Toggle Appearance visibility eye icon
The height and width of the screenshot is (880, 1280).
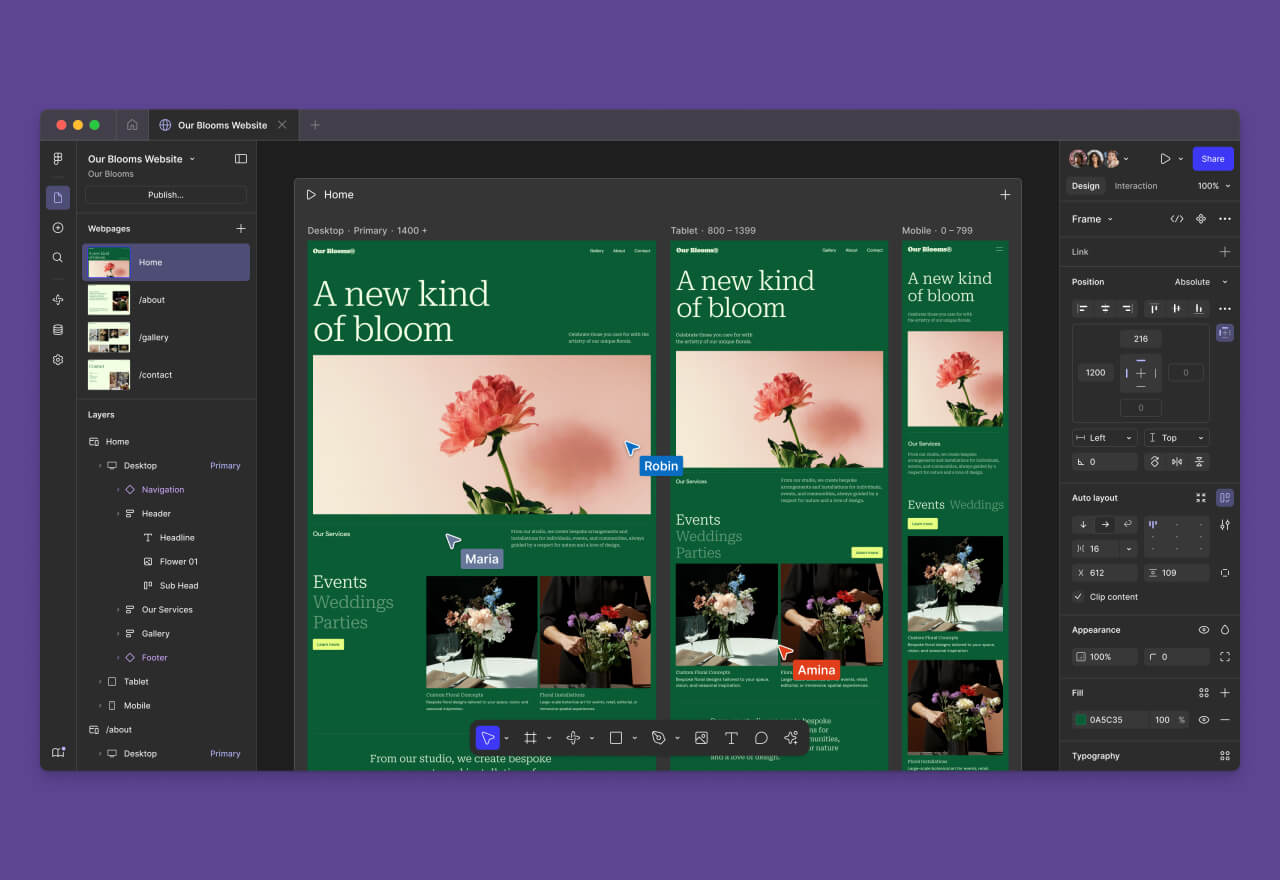click(x=1204, y=630)
